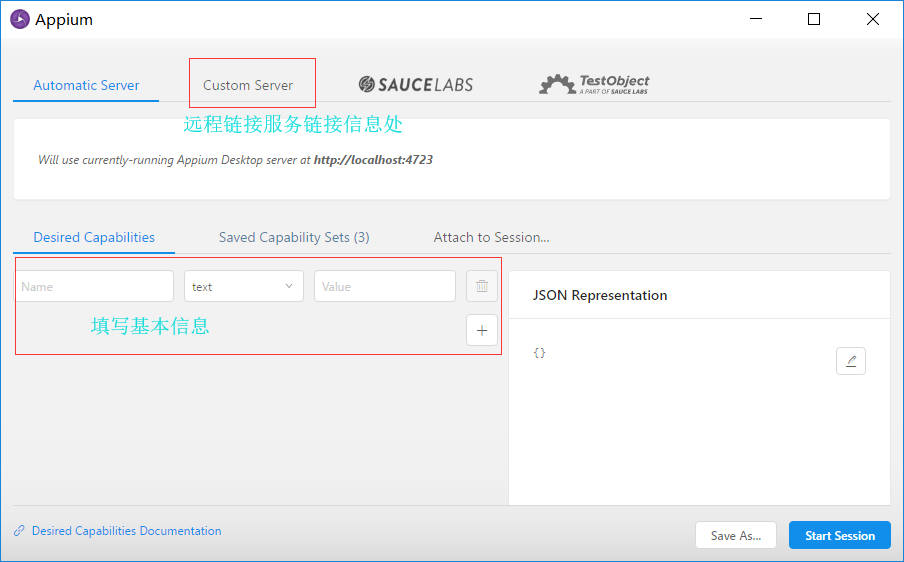Minimize the Appium window
Screen dimensions: 904x562
(756, 19)
